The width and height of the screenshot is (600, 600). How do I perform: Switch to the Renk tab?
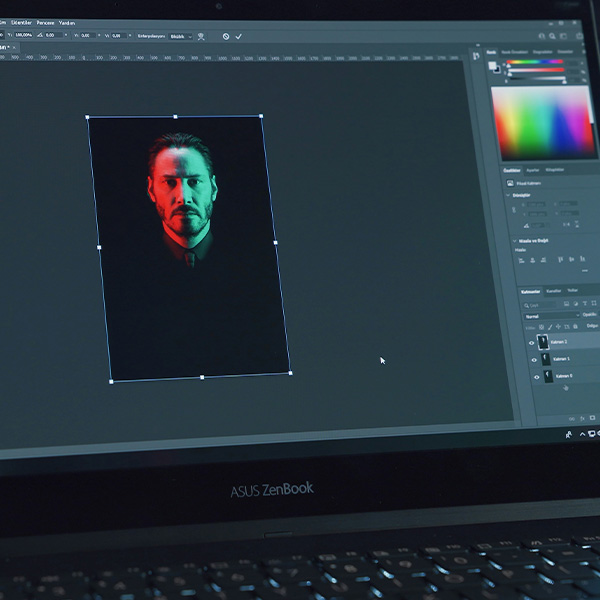pos(491,52)
